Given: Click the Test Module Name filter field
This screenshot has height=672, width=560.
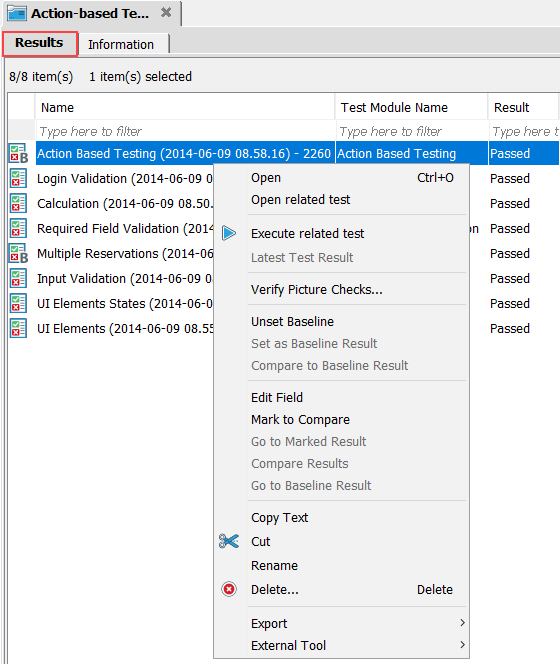Looking at the screenshot, I should pos(412,131).
